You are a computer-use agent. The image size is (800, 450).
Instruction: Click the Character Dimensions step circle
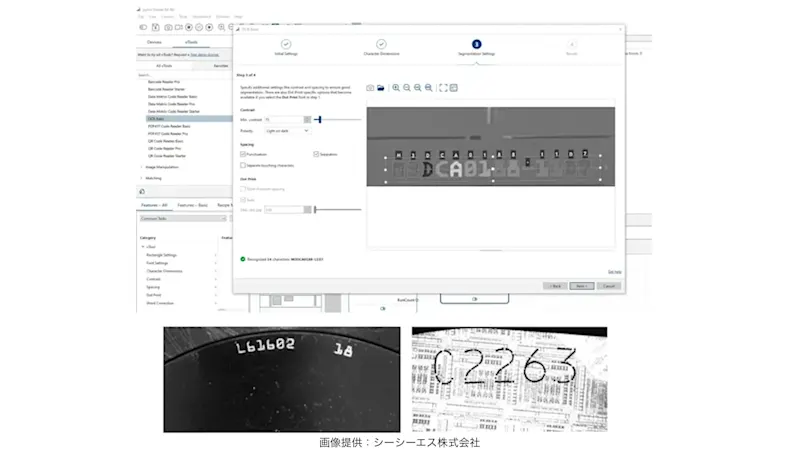(381, 44)
